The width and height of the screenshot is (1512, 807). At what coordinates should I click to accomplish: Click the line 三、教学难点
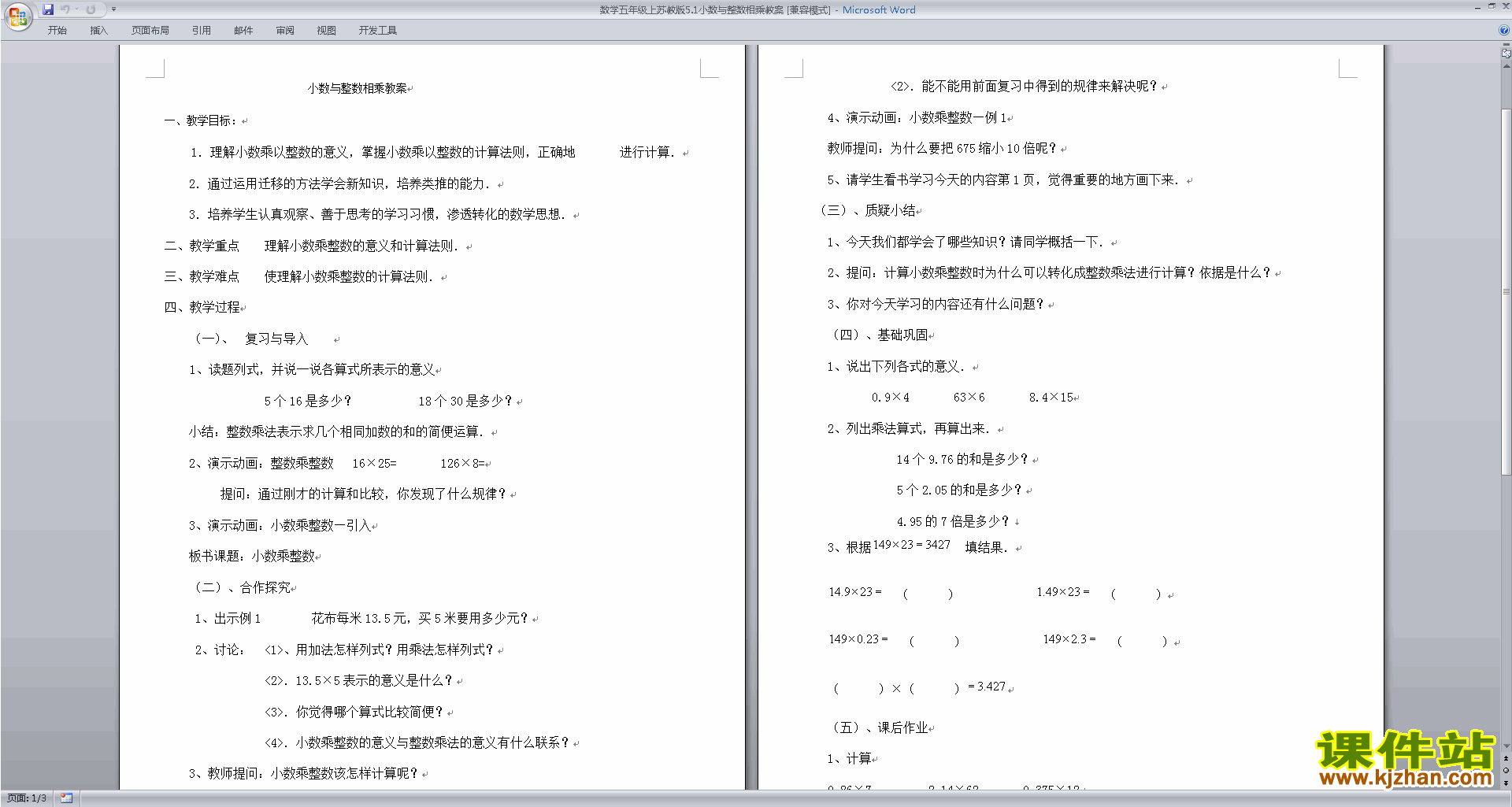299,276
